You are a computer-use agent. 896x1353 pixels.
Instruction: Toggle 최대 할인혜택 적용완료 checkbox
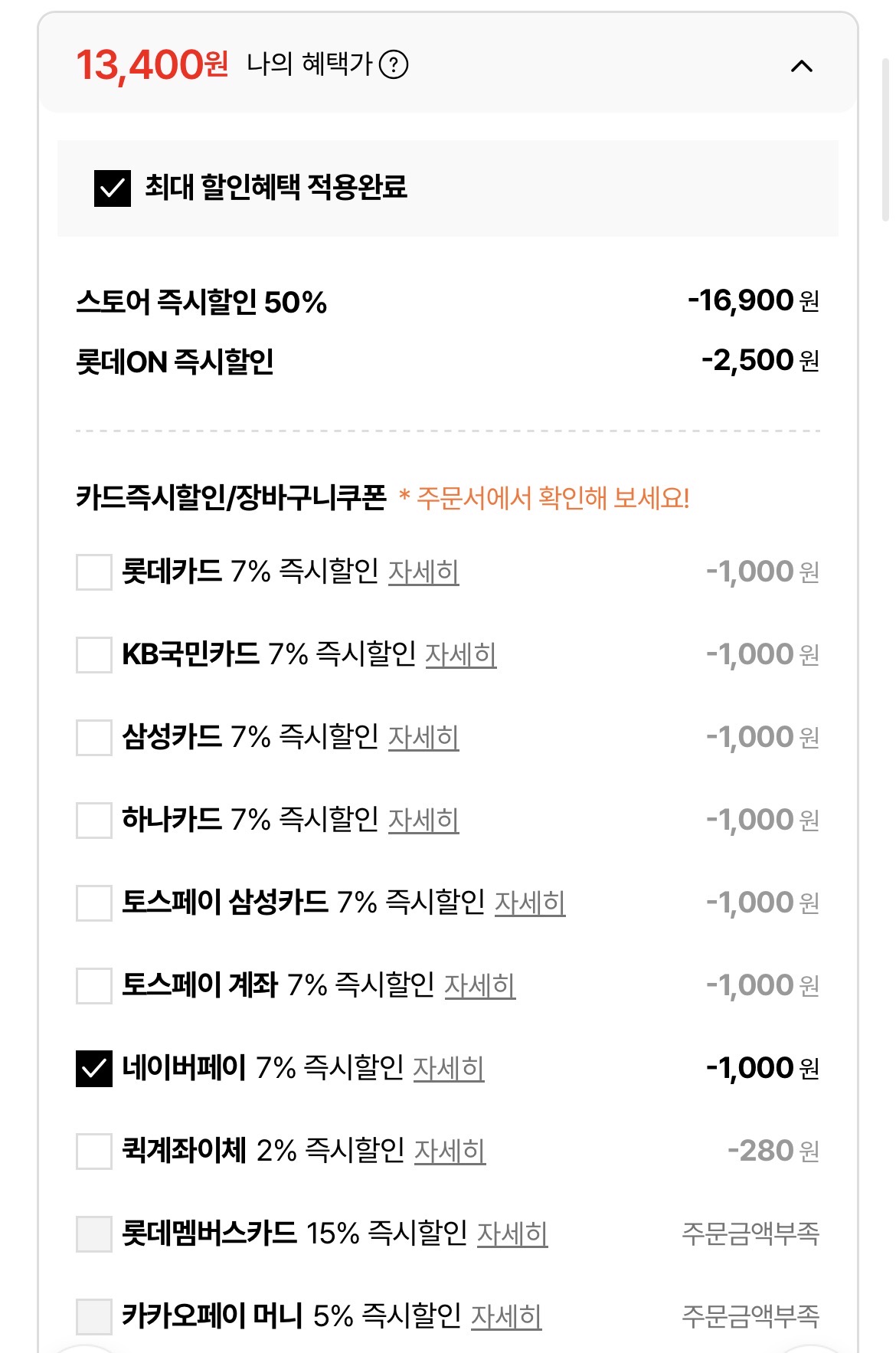113,188
